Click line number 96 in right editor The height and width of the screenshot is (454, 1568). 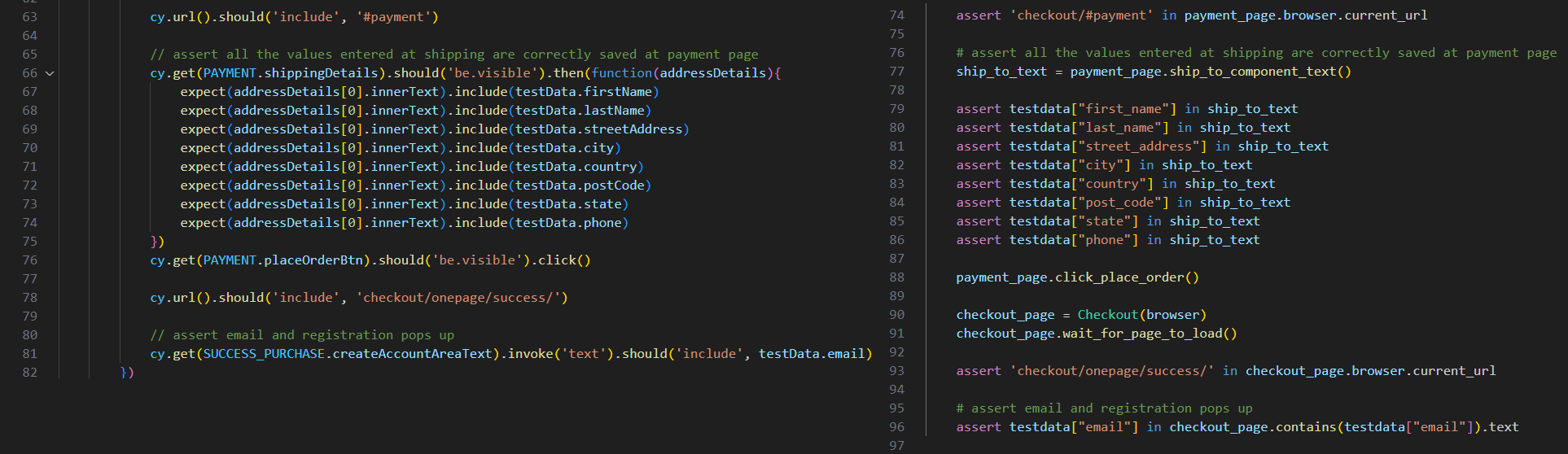pyautogui.click(x=896, y=427)
